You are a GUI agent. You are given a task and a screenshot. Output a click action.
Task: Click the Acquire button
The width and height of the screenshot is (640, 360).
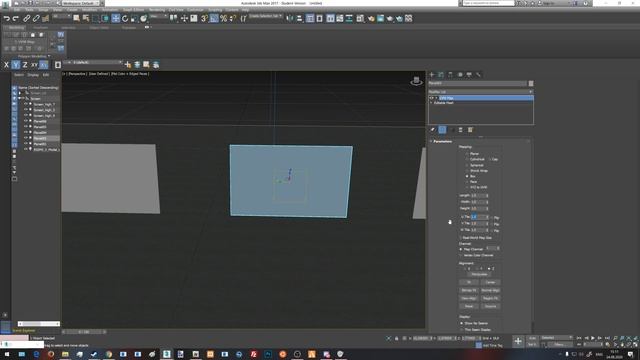490,306
